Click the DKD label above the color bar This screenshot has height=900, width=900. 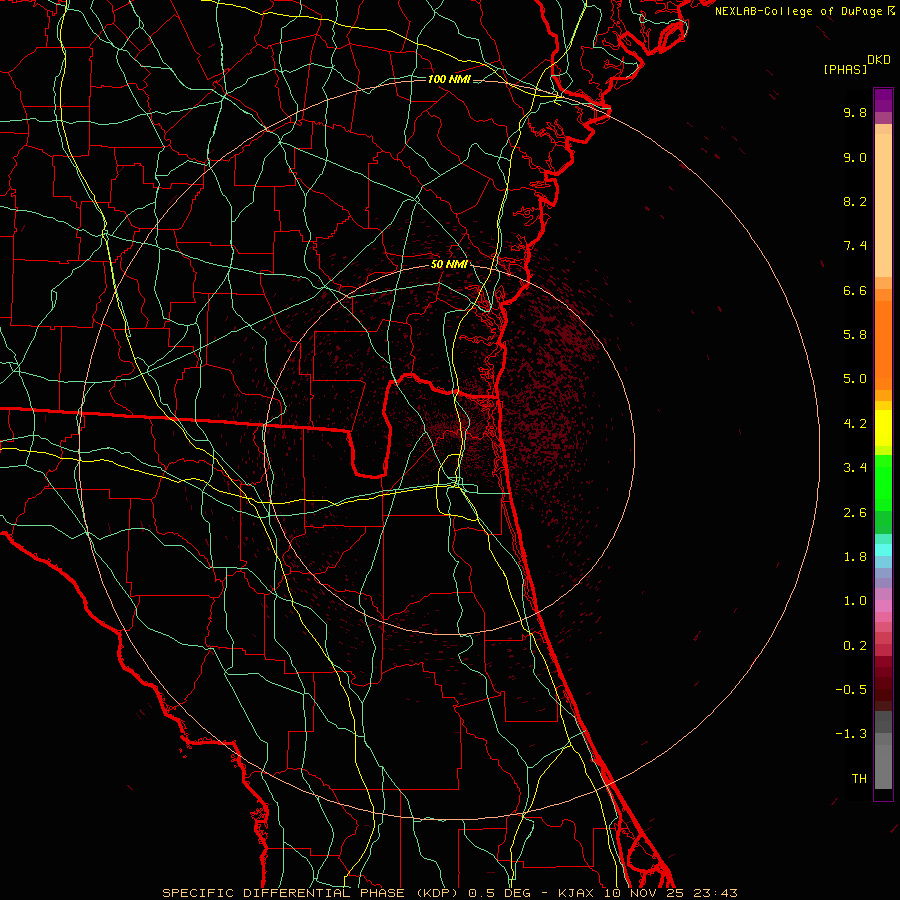(878, 59)
